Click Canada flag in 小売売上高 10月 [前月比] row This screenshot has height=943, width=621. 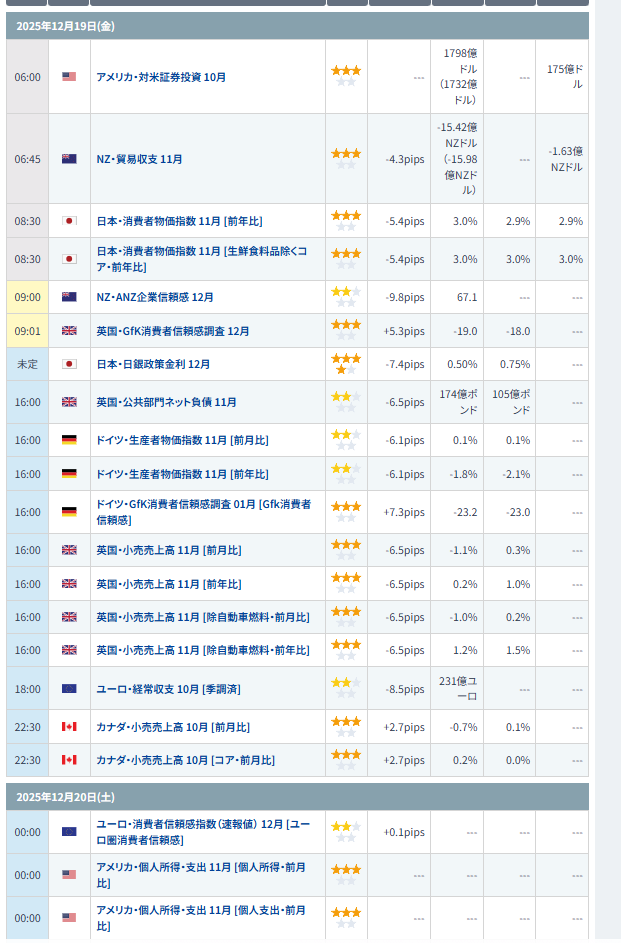tap(69, 727)
